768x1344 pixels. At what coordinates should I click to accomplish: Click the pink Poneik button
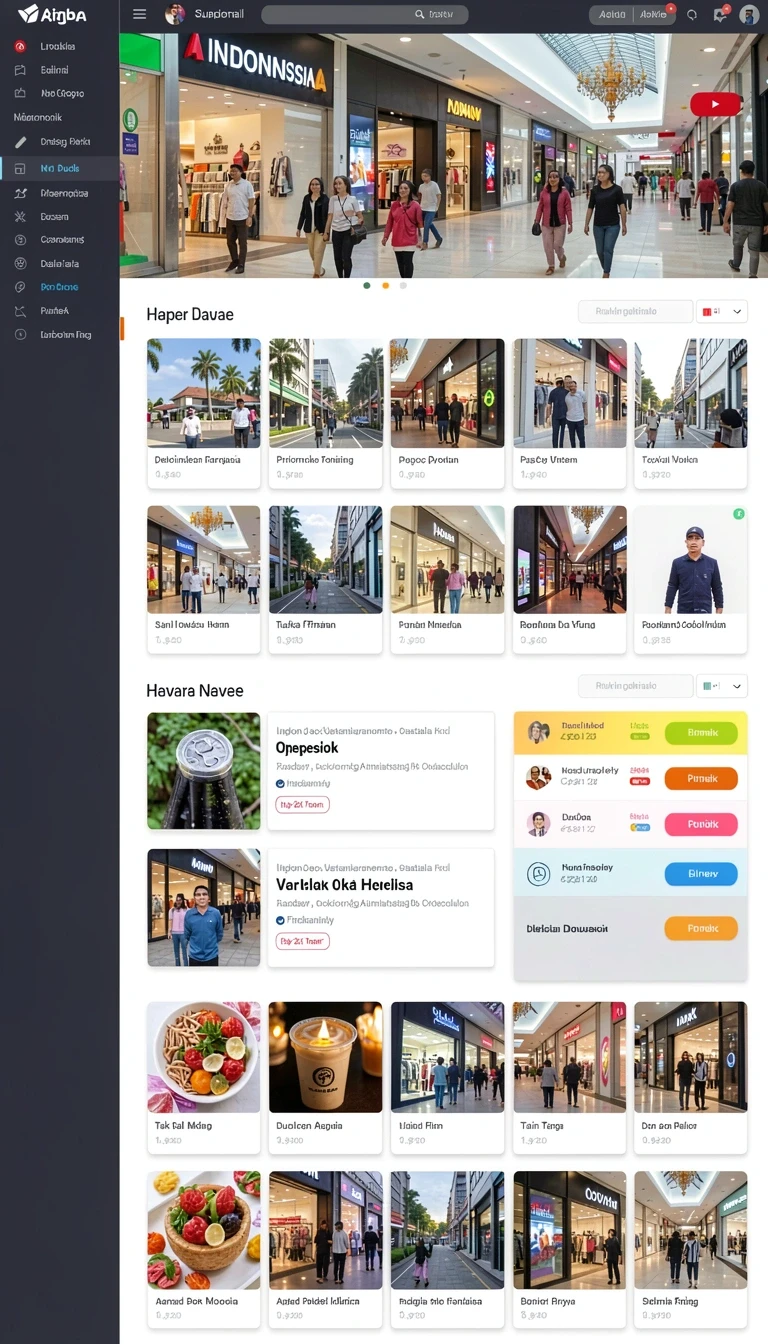pos(701,824)
